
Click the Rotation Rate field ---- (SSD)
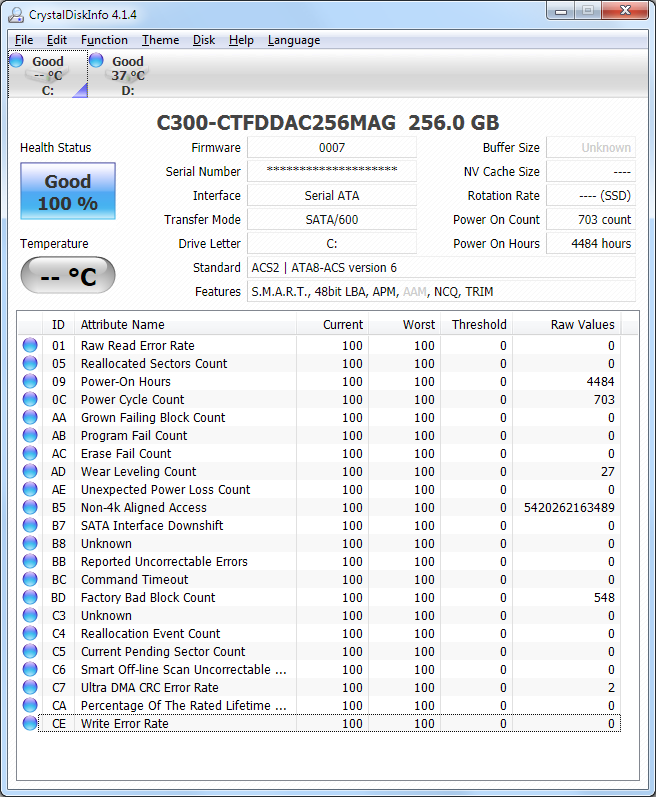coord(591,195)
